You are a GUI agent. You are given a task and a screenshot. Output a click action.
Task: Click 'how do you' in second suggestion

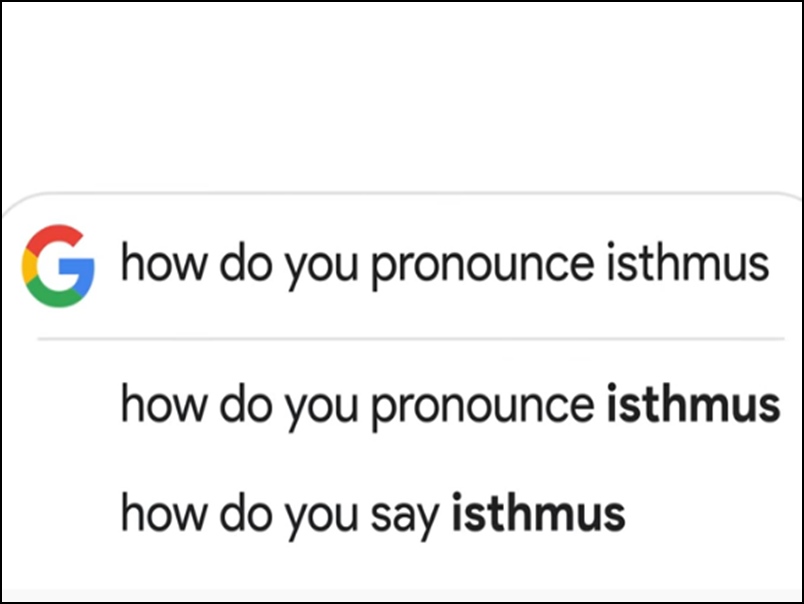[x=240, y=514]
